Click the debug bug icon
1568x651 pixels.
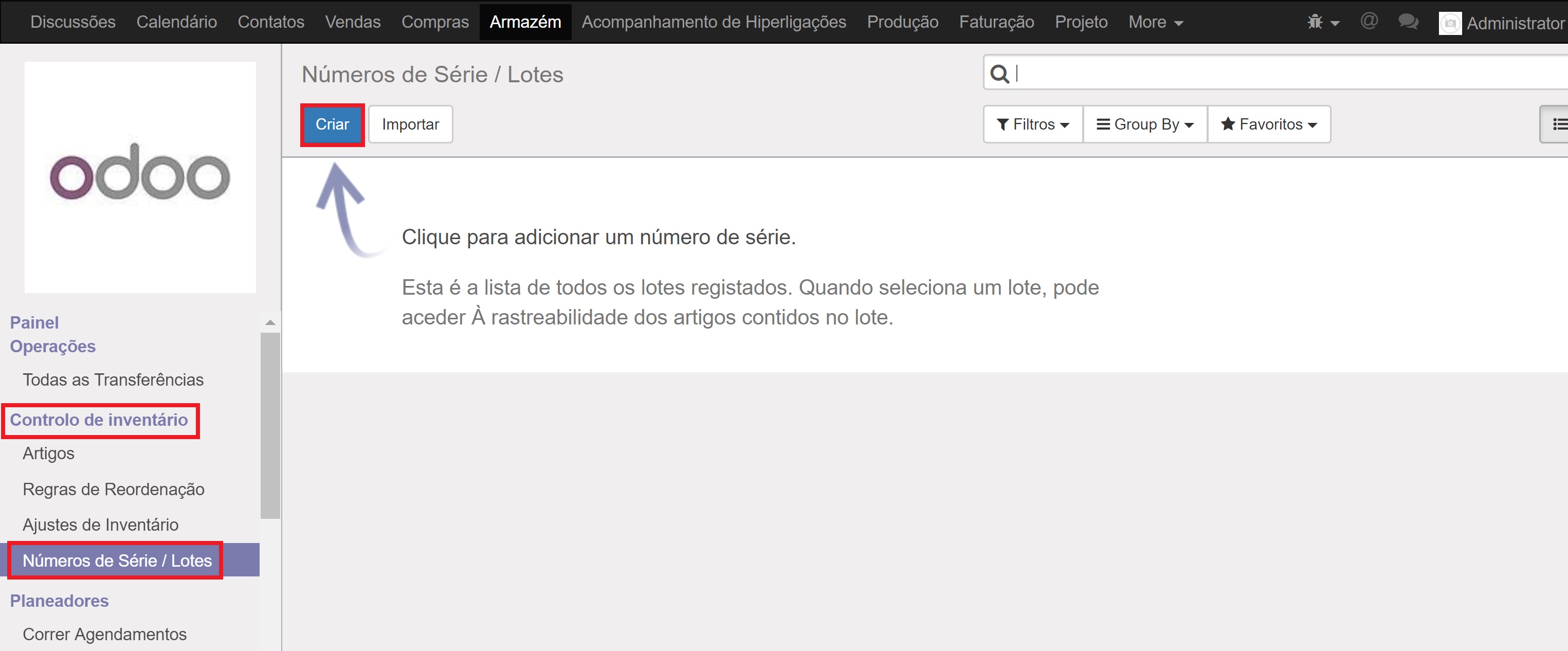[1316, 22]
